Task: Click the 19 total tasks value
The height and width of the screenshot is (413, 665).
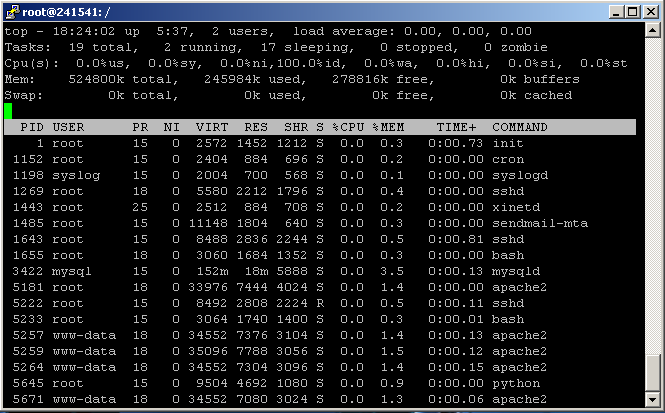Action: [x=104, y=47]
